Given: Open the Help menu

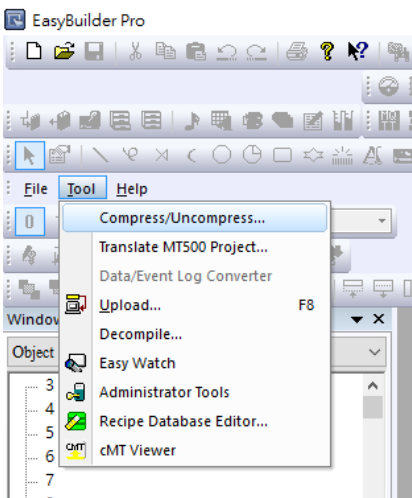Looking at the screenshot, I should coord(132,189).
